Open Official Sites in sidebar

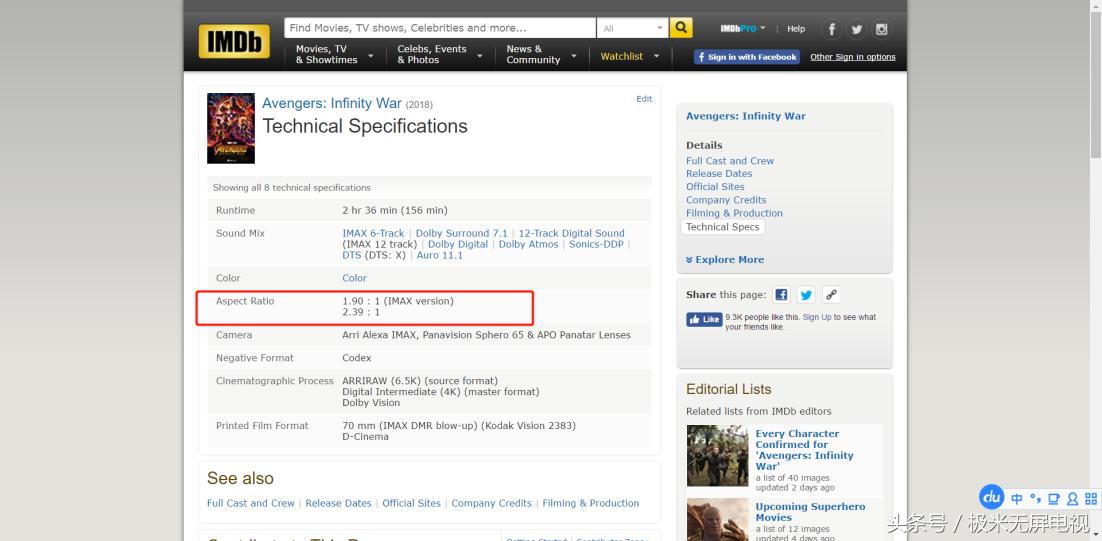coord(715,187)
